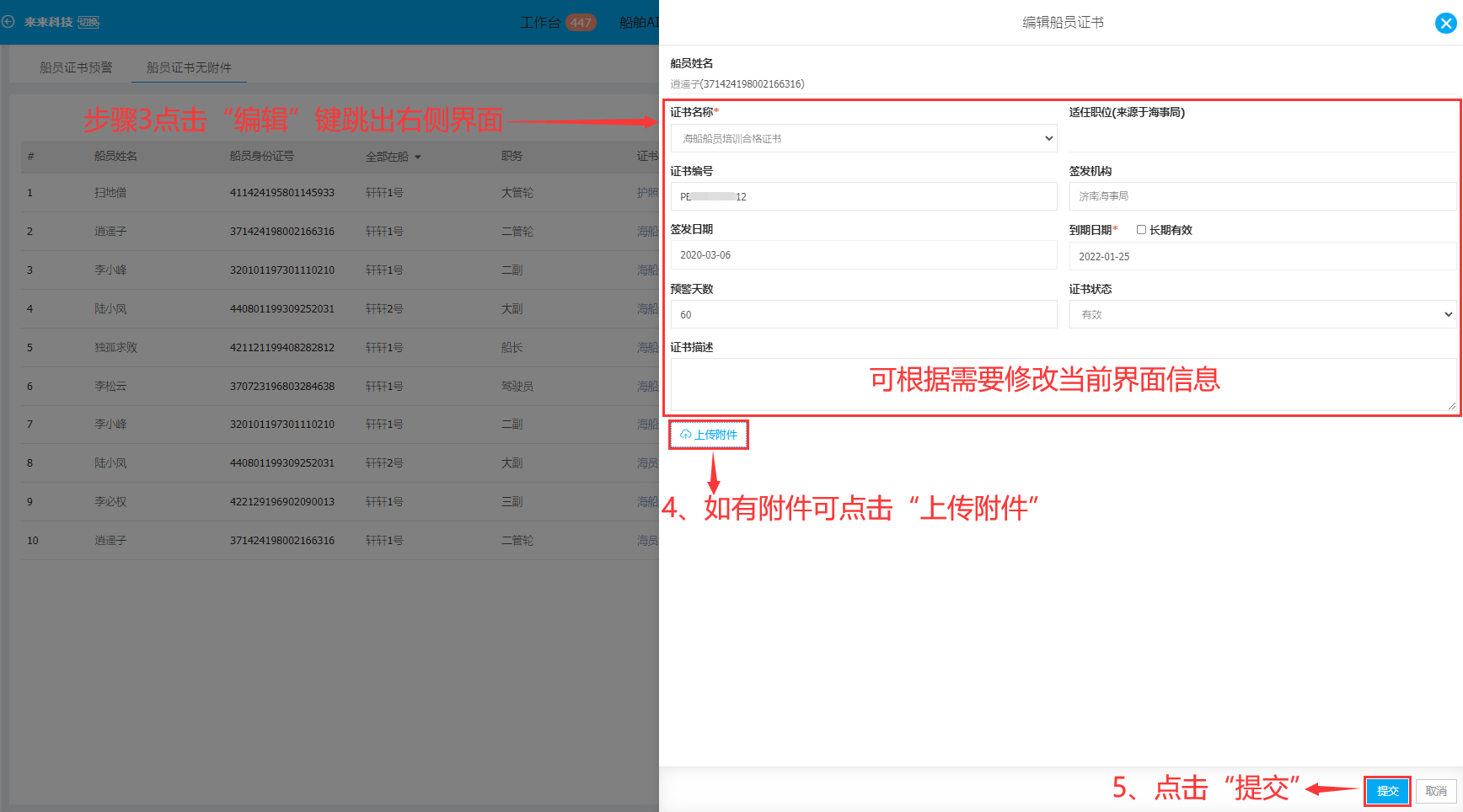Image resolution: width=1463 pixels, height=812 pixels.
Task: Switch to 船员证书无附件 tab
Action: pos(189,67)
